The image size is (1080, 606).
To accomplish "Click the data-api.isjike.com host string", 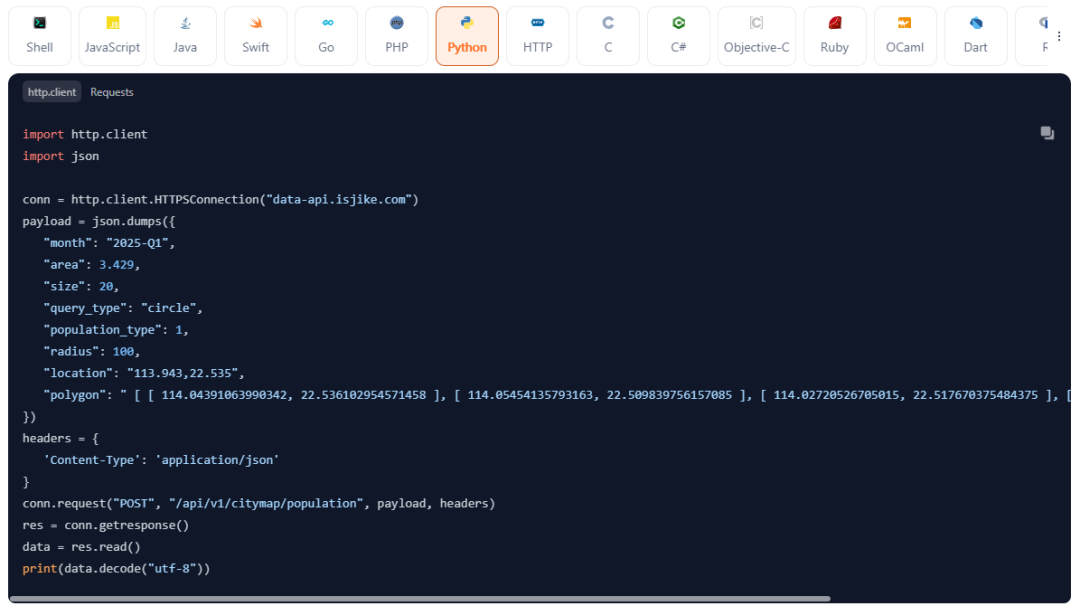I will (x=339, y=200).
